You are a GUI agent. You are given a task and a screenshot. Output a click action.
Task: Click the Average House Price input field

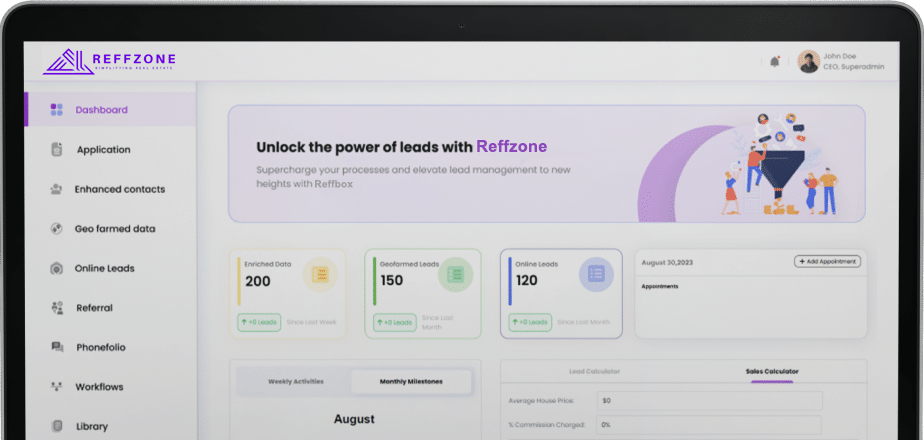[x=708, y=400]
